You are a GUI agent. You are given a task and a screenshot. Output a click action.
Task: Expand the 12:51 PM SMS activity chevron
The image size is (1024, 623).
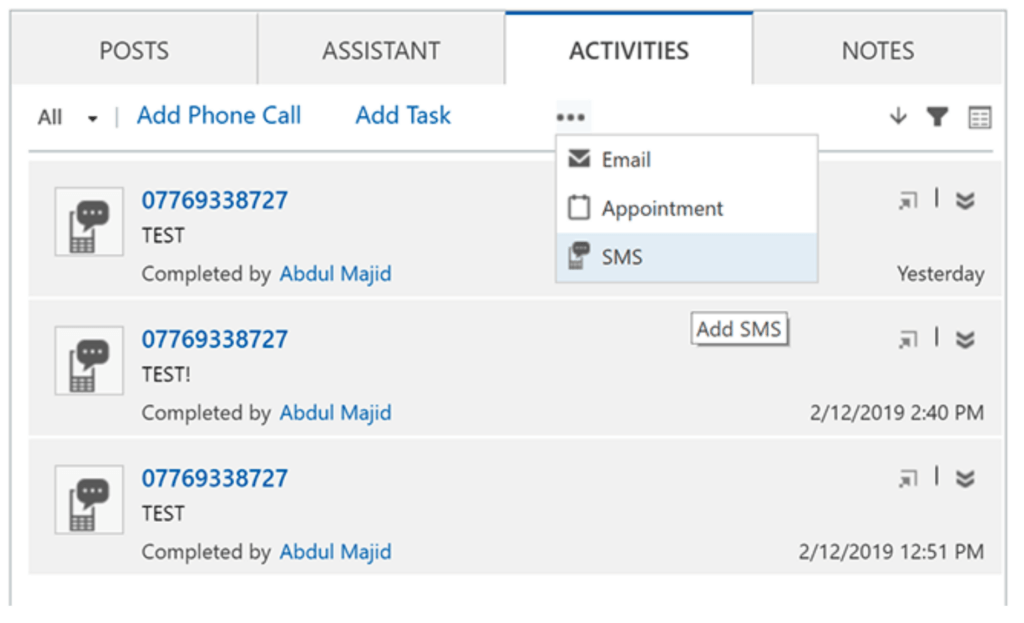[964, 479]
